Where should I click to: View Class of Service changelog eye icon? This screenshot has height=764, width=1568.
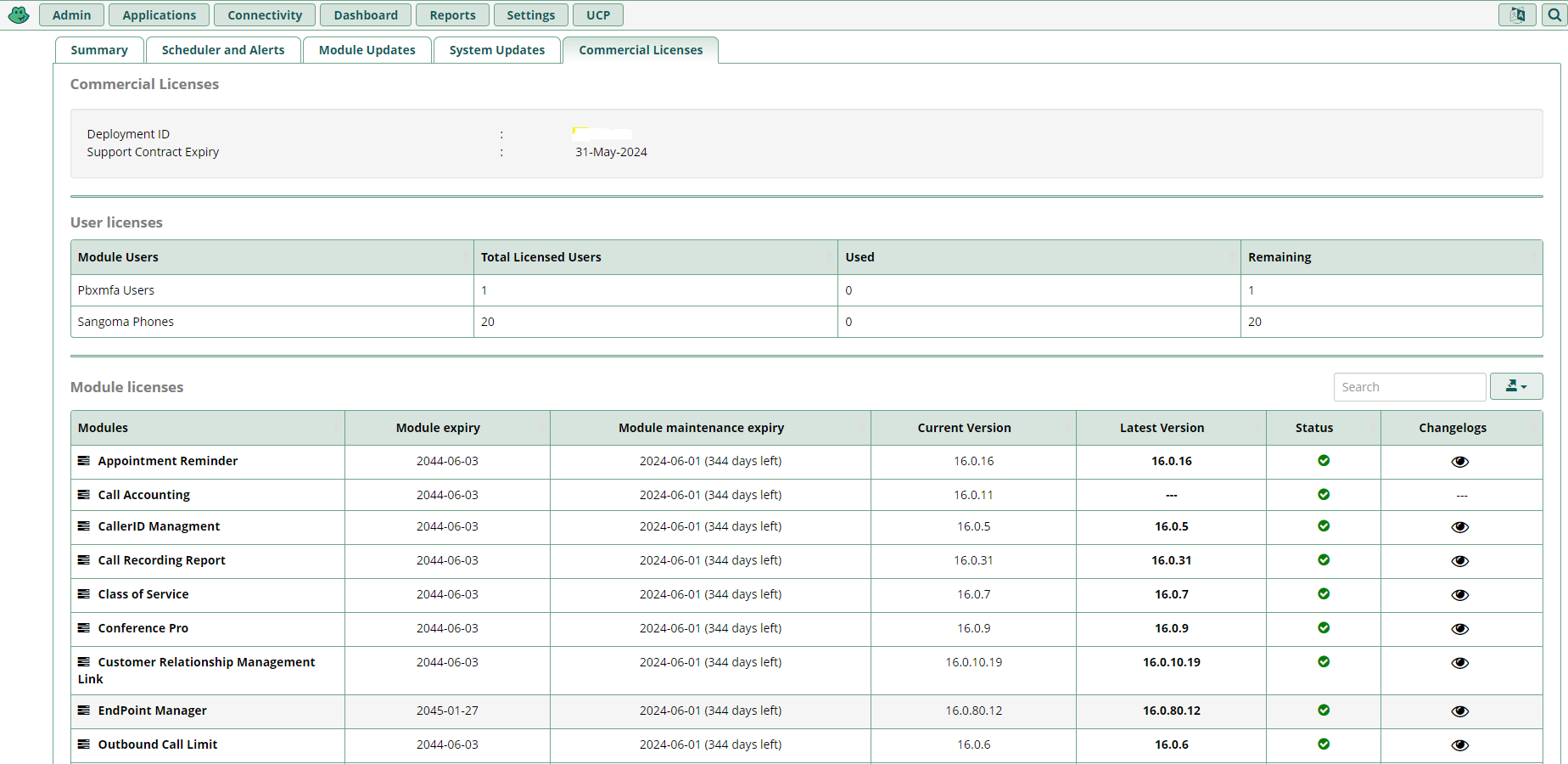1460,595
